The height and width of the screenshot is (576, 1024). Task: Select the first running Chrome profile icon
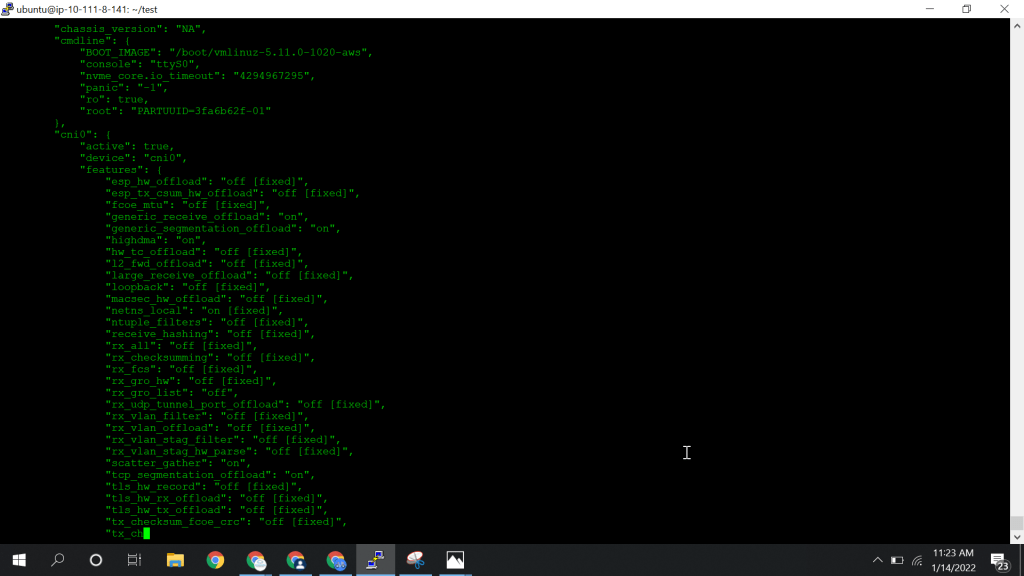pos(255,561)
